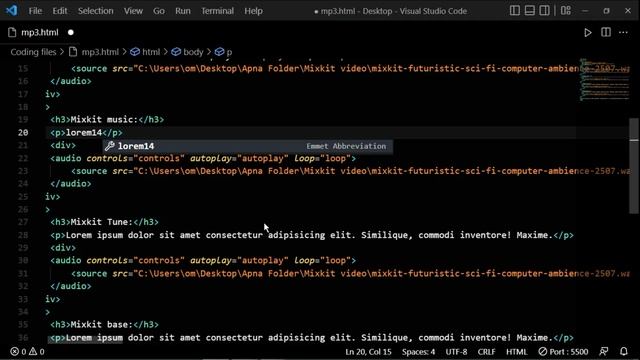Screen dimensions: 640x360
Task: Click the html breadcrumb element
Action: click(145, 52)
